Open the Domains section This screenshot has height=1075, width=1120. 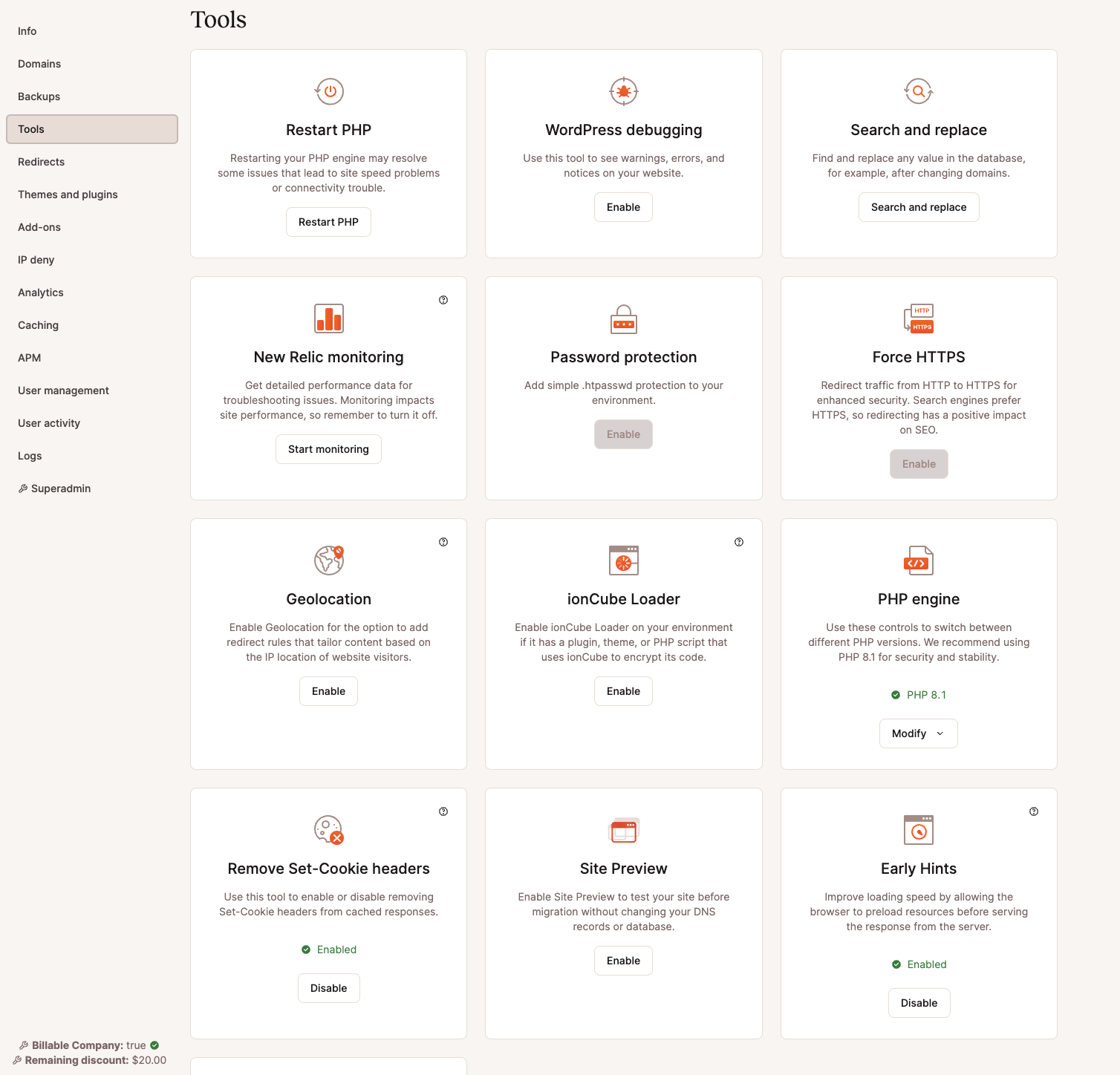click(x=92, y=64)
